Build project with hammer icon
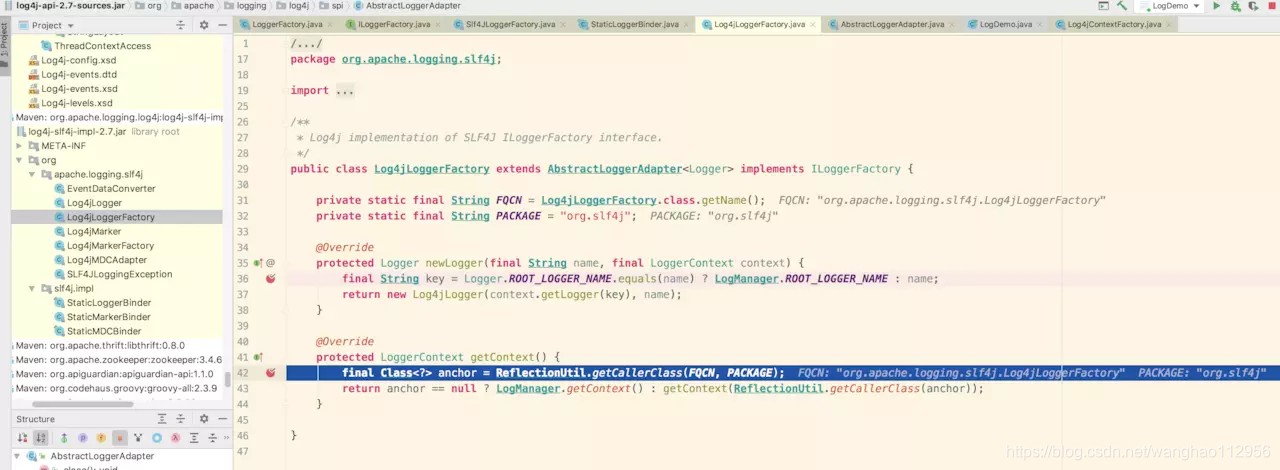1280x470 pixels. [1122, 6]
